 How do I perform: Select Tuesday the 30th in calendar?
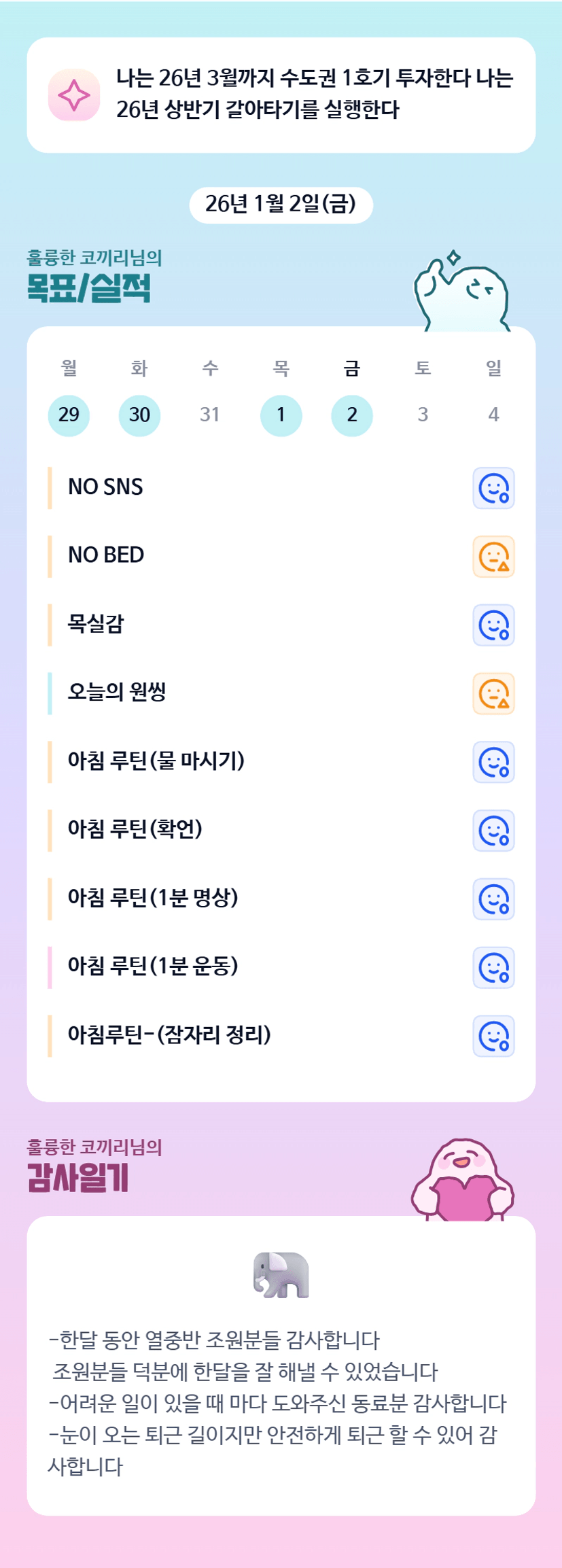[x=139, y=415]
